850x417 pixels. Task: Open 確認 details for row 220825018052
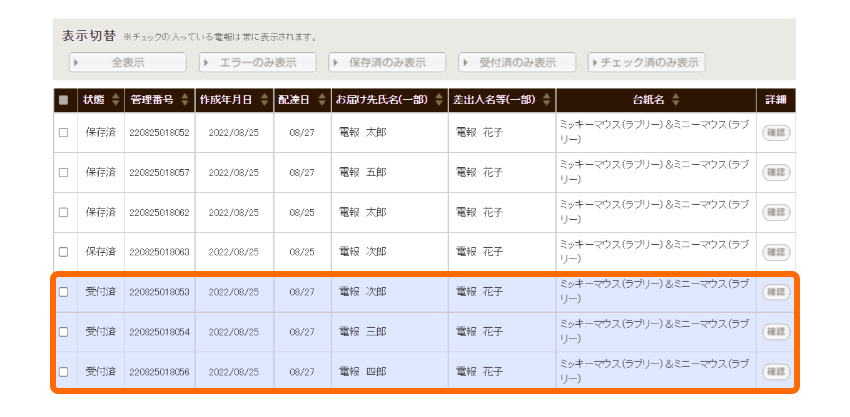776,133
